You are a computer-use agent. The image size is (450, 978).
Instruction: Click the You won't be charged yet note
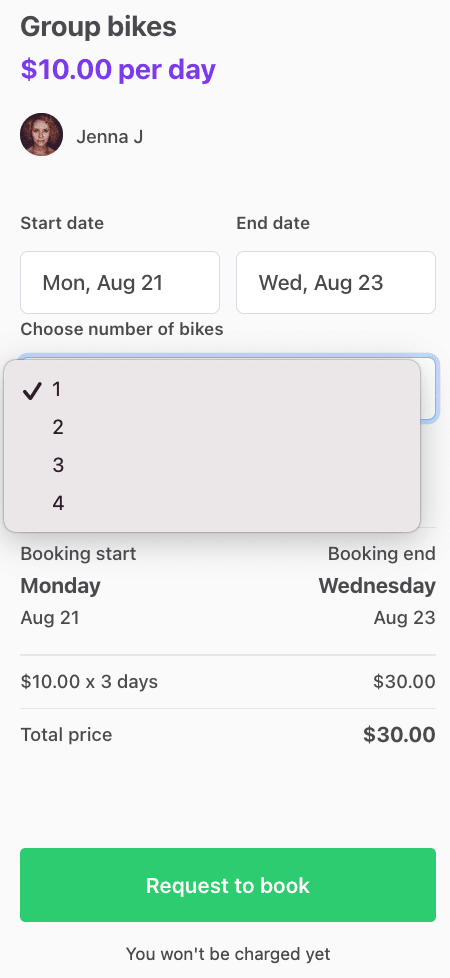228,954
